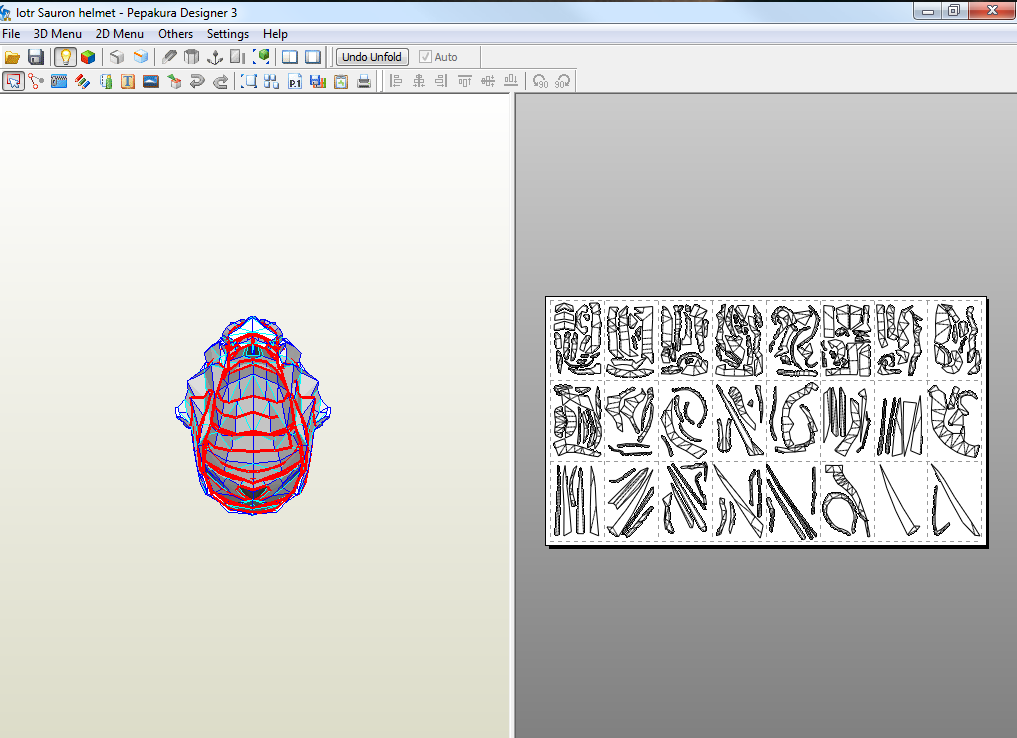Select the Input Text tool

(128, 81)
